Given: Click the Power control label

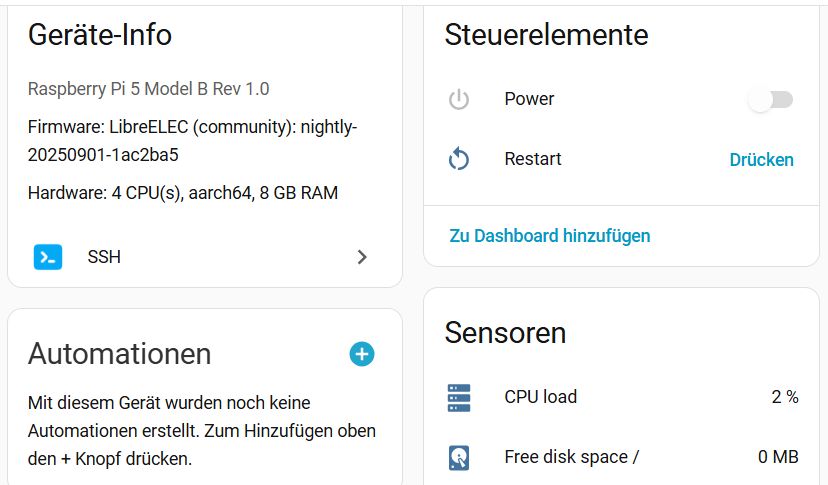Looking at the screenshot, I should click(529, 99).
